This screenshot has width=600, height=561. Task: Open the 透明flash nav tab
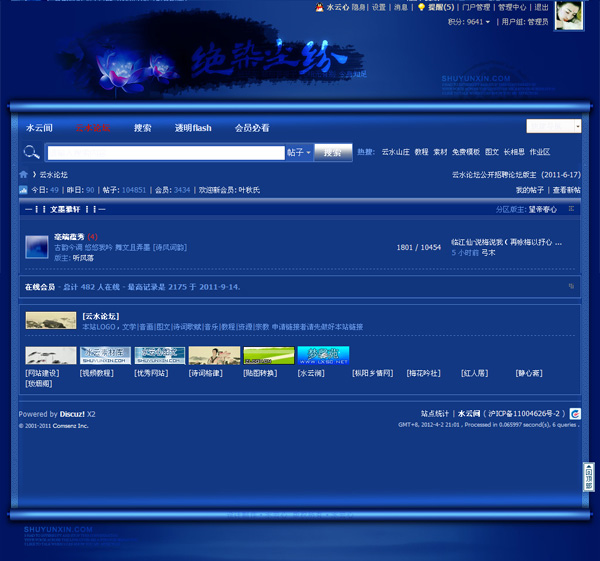(x=193, y=128)
